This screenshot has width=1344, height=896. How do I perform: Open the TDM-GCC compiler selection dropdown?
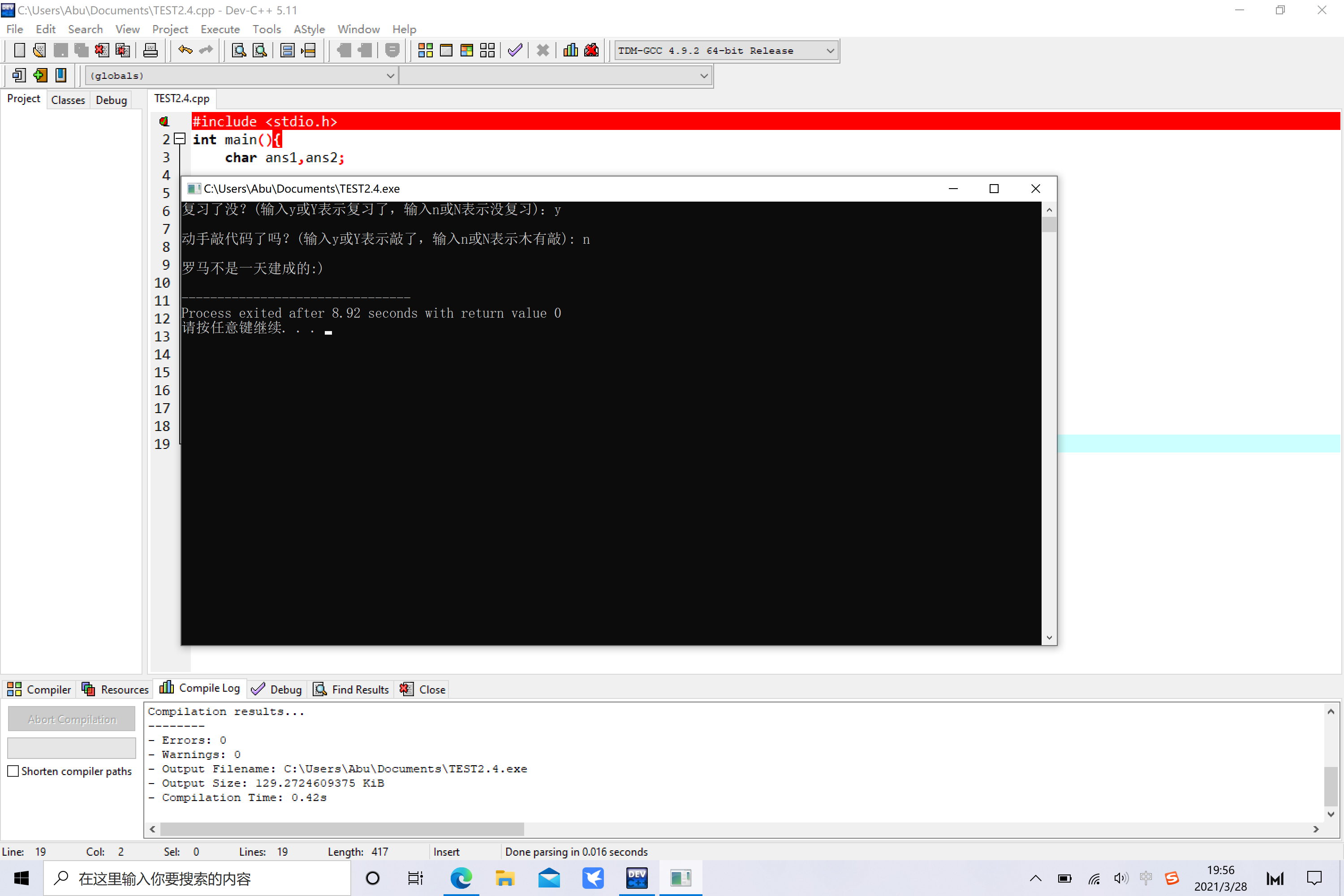coord(830,50)
